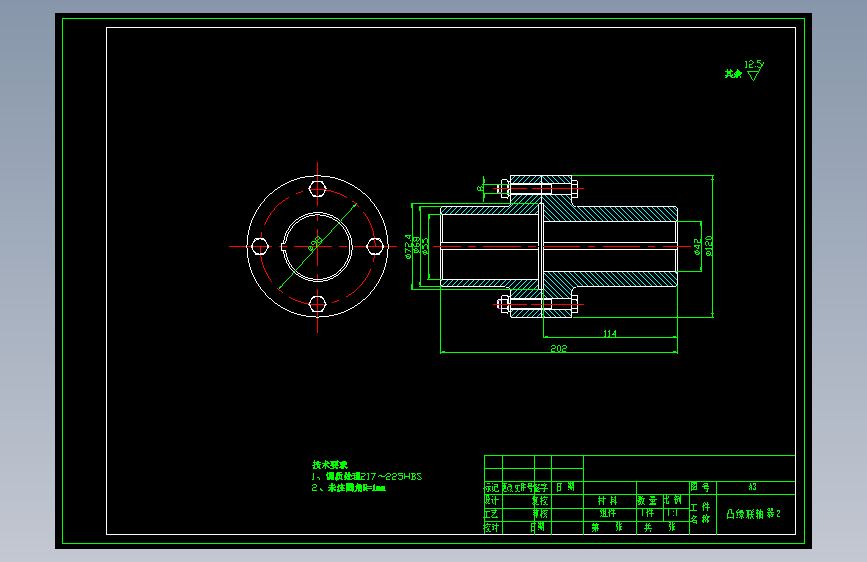Select the 其余 roughness note text

tap(733, 74)
